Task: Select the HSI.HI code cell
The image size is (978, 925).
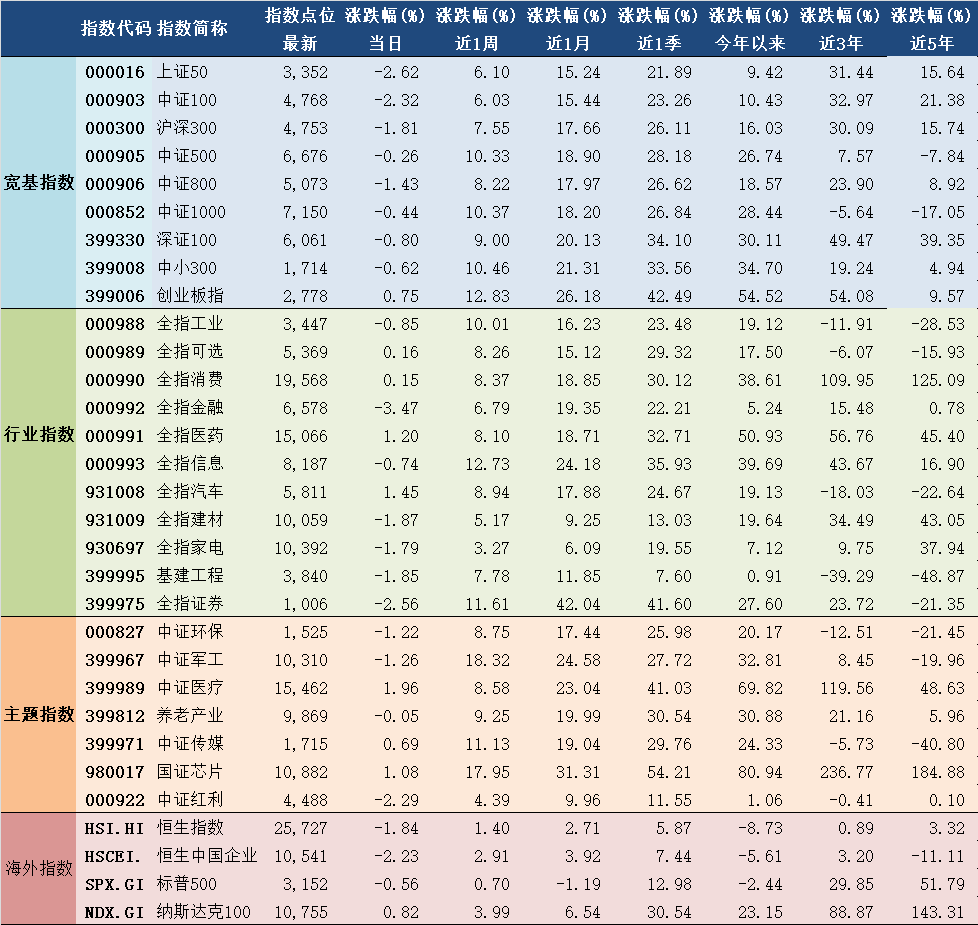Action: pyautogui.click(x=114, y=828)
